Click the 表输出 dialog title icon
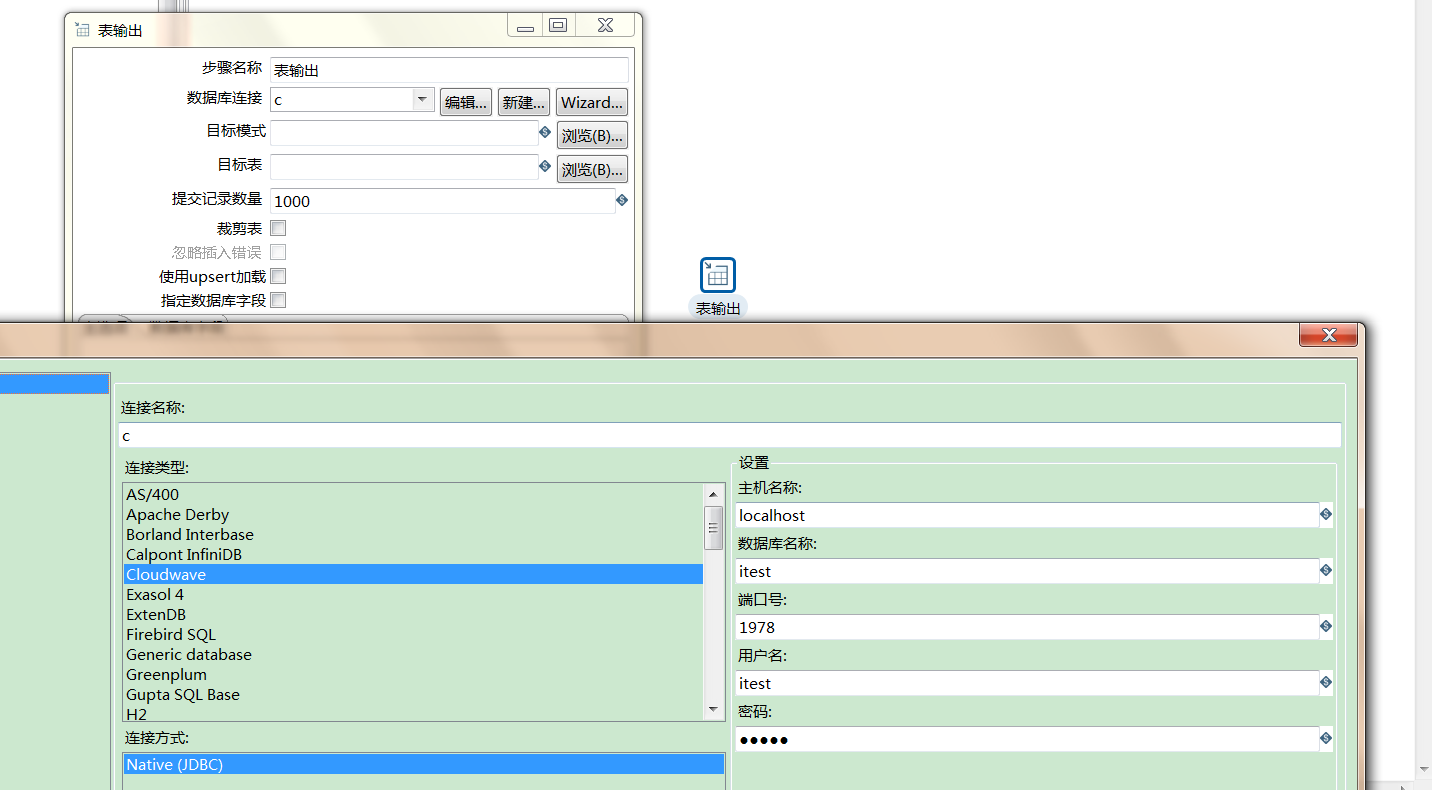 pyautogui.click(x=82, y=29)
